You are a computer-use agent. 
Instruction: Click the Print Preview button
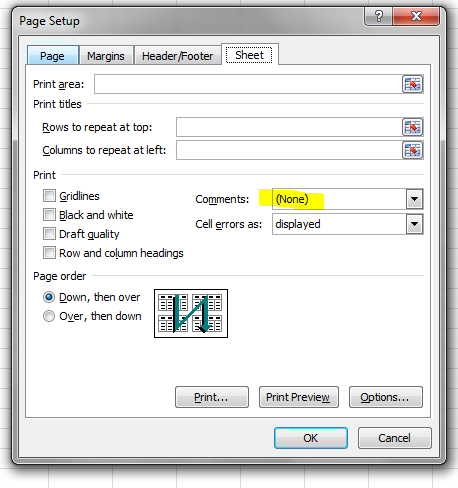(299, 397)
